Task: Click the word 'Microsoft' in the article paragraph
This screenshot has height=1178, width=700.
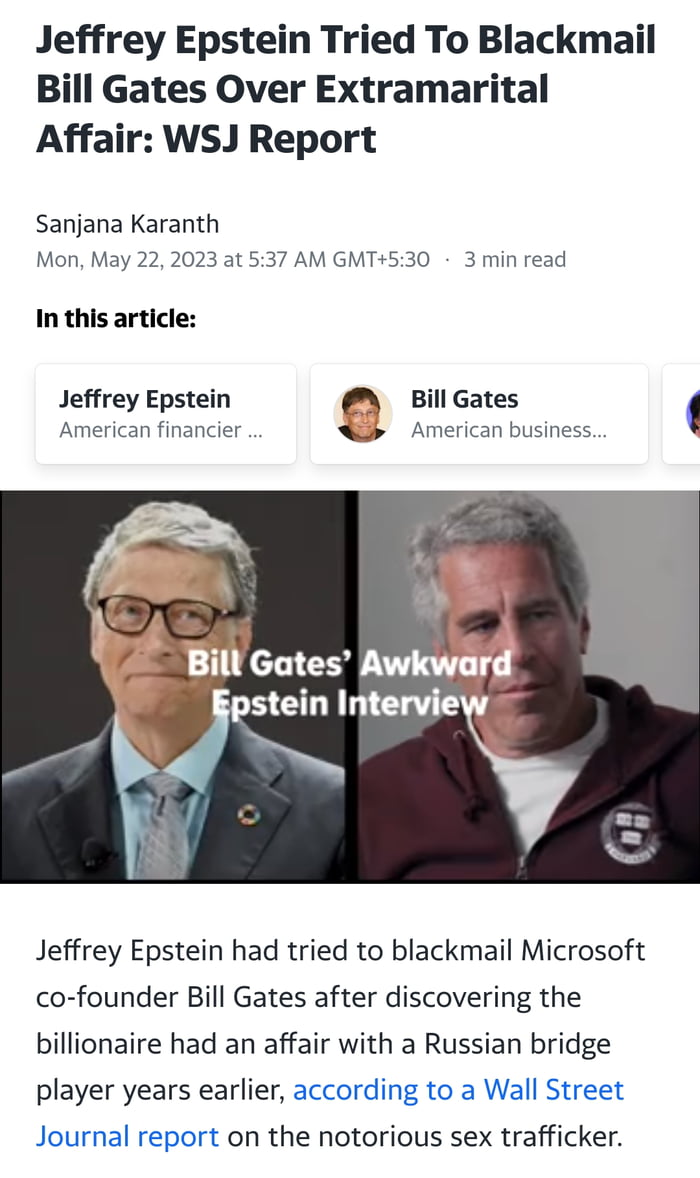Action: [583, 950]
